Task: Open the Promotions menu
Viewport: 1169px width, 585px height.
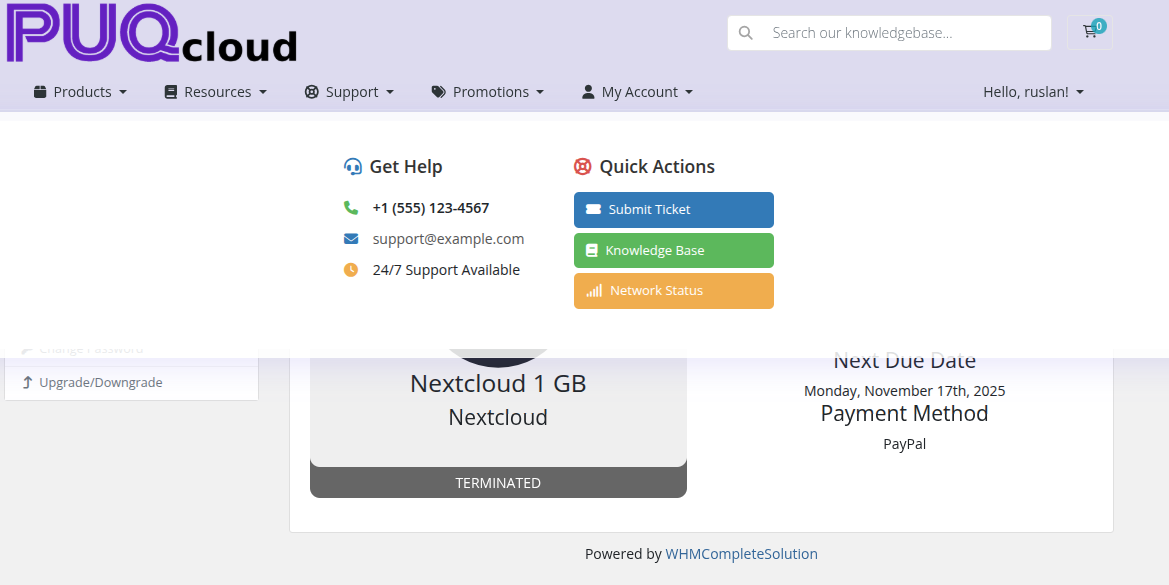Action: tap(487, 91)
